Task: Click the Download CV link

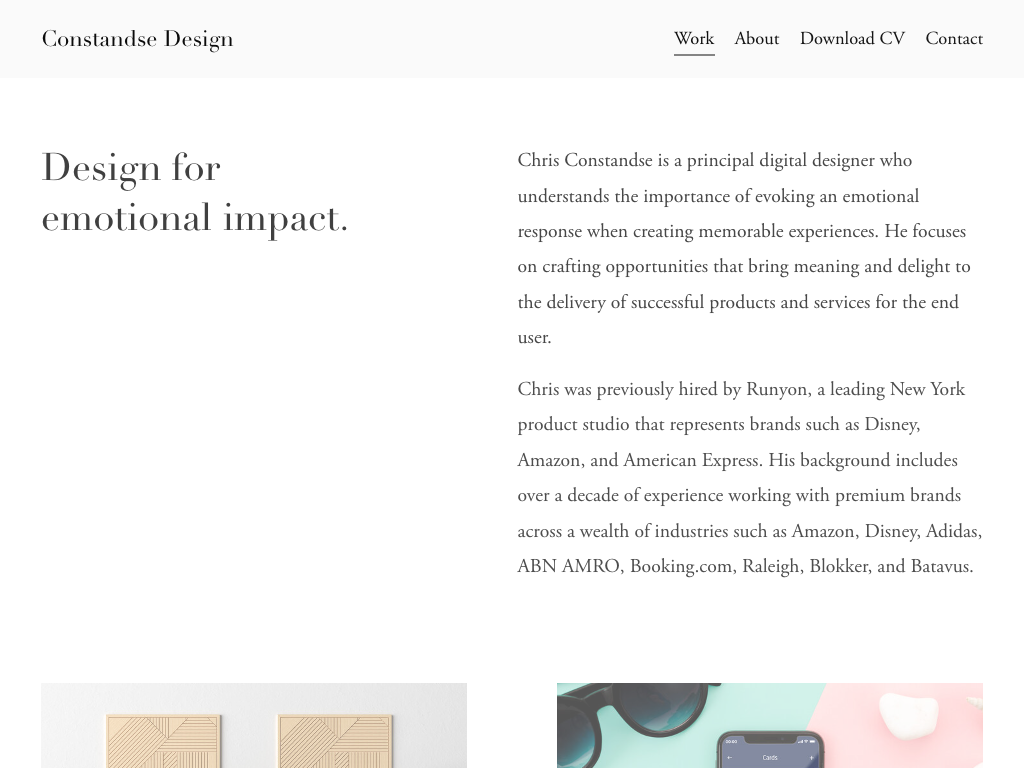Action: [x=852, y=39]
